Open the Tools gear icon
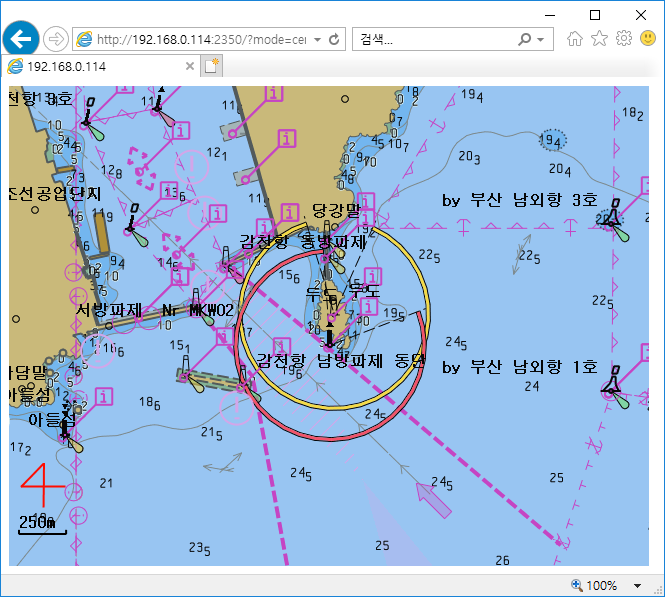 (x=623, y=39)
